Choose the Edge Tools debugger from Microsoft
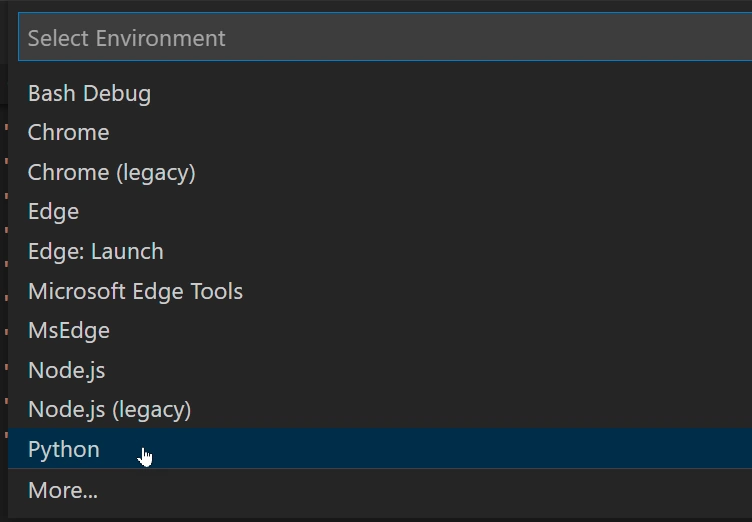Image resolution: width=752 pixels, height=522 pixels. tap(136, 291)
